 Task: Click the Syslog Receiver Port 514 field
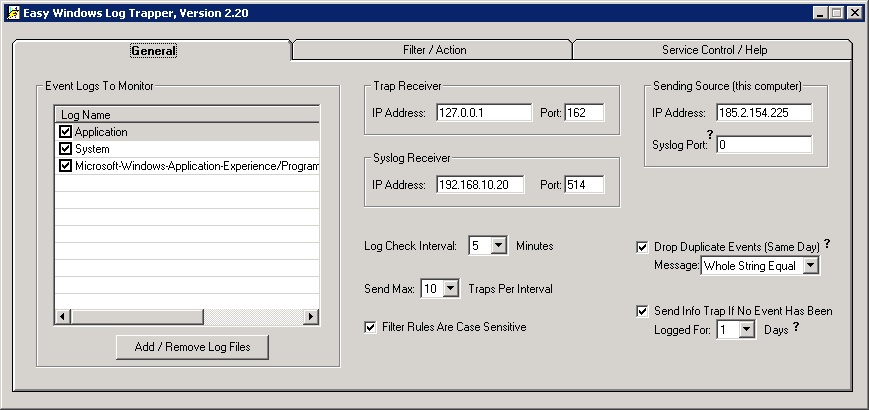click(584, 184)
